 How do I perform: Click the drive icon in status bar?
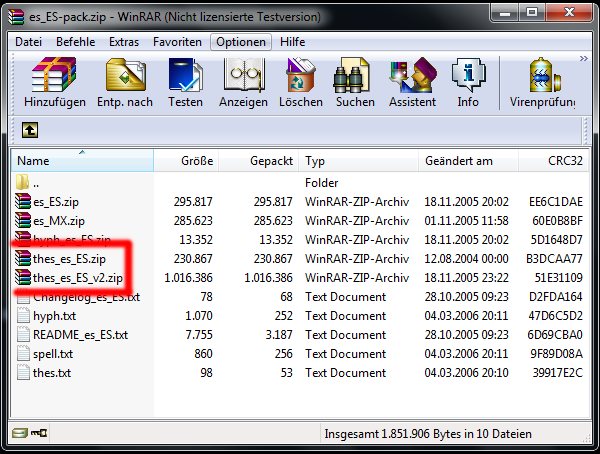tap(20, 433)
